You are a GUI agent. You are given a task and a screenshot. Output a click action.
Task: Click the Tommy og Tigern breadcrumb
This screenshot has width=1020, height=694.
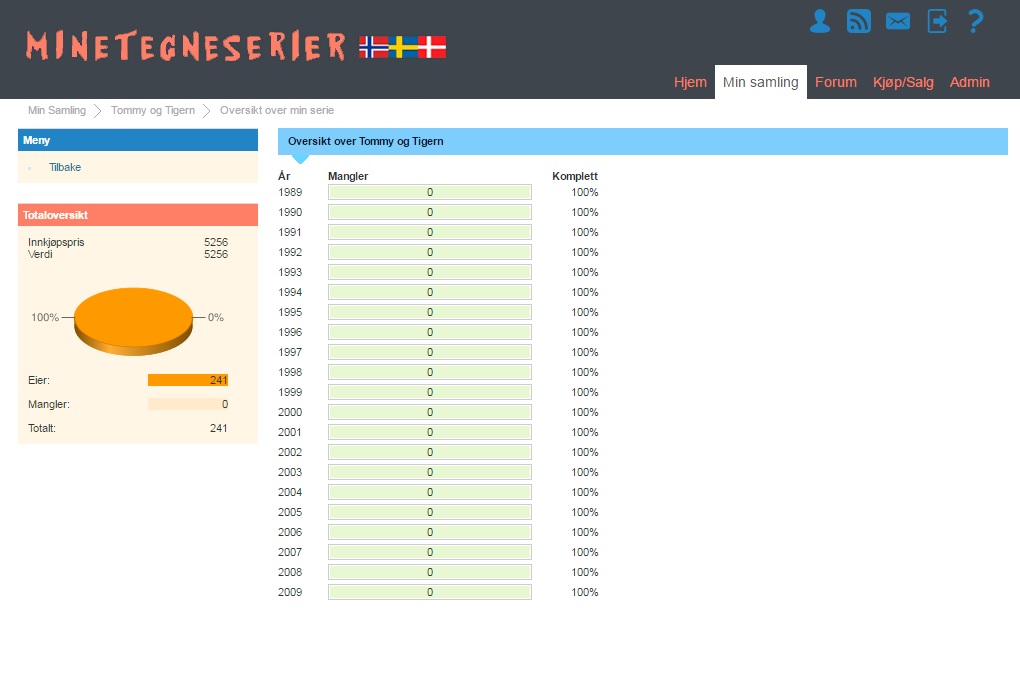coord(153,110)
